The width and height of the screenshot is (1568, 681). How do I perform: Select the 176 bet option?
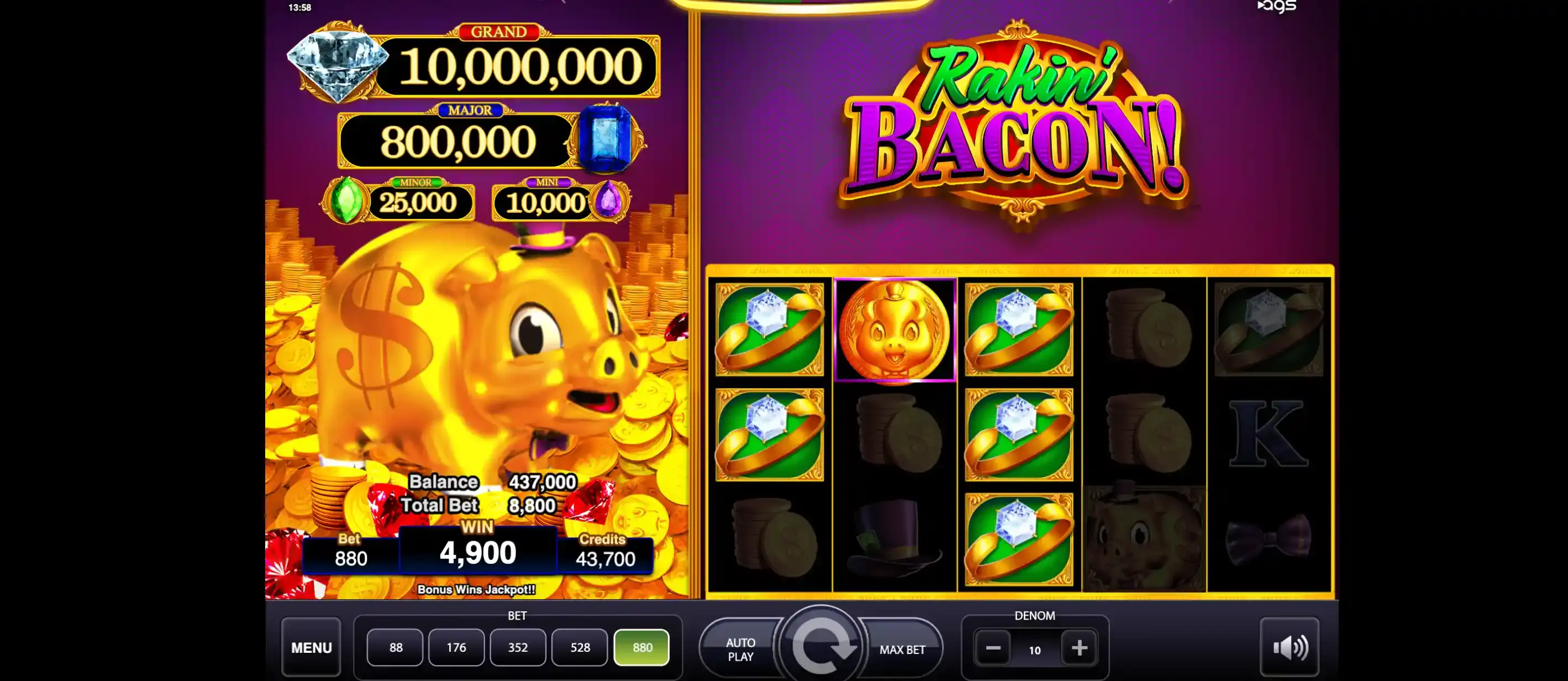pyautogui.click(x=456, y=647)
